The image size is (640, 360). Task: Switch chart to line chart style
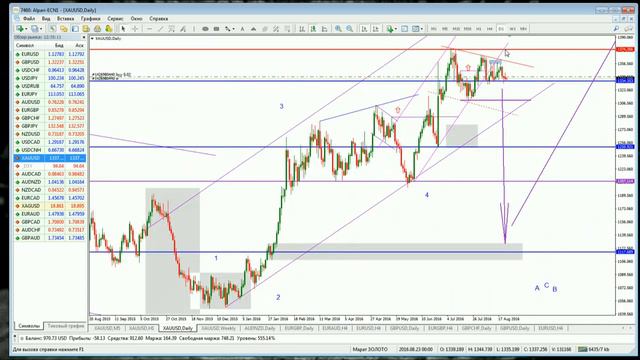click(324, 29)
